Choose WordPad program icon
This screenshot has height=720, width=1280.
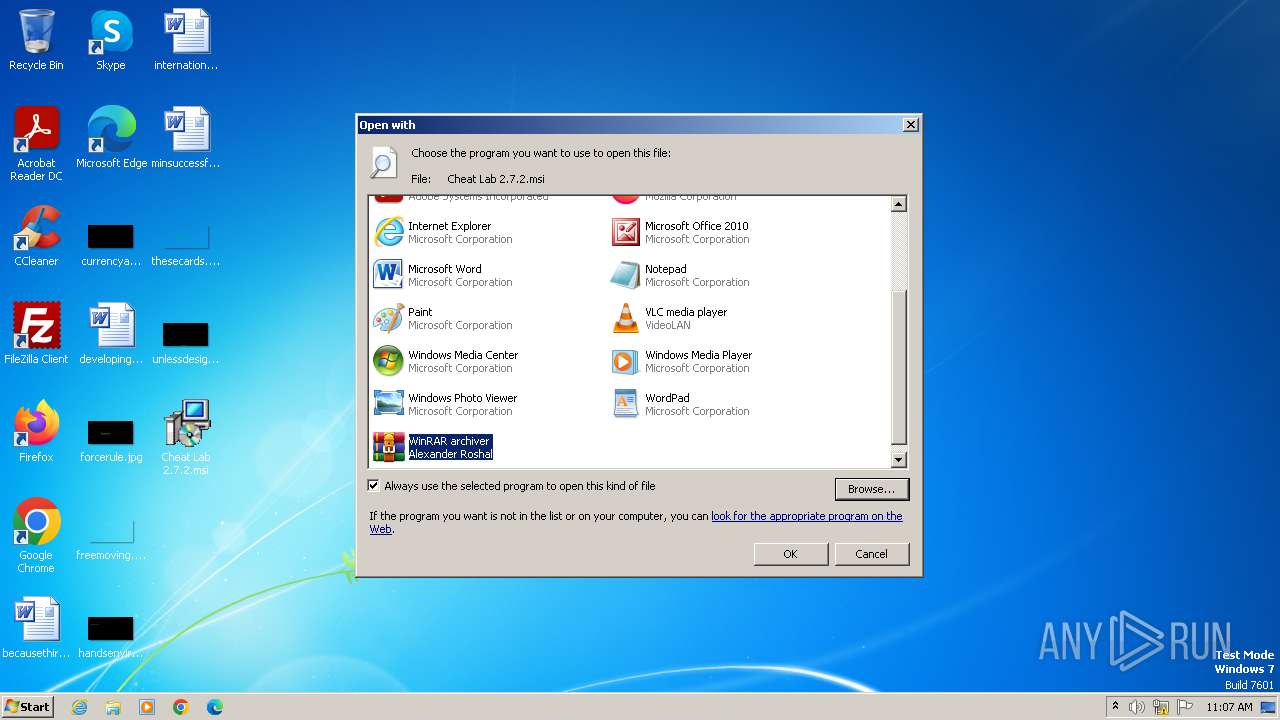pyautogui.click(x=625, y=404)
